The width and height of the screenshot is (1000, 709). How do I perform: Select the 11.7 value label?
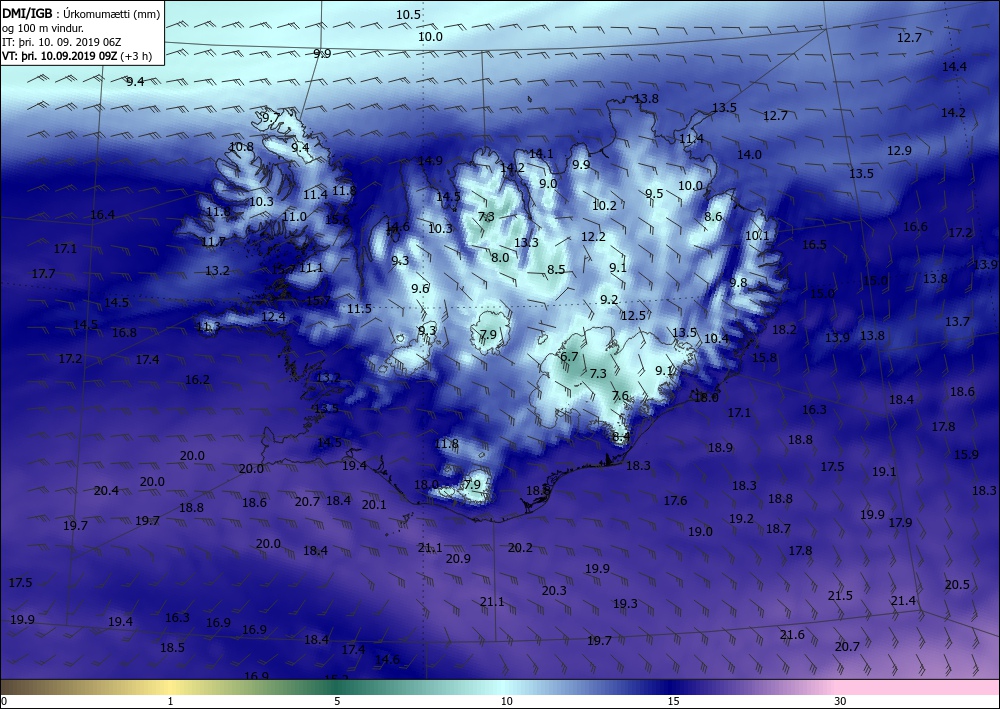[x=213, y=242]
